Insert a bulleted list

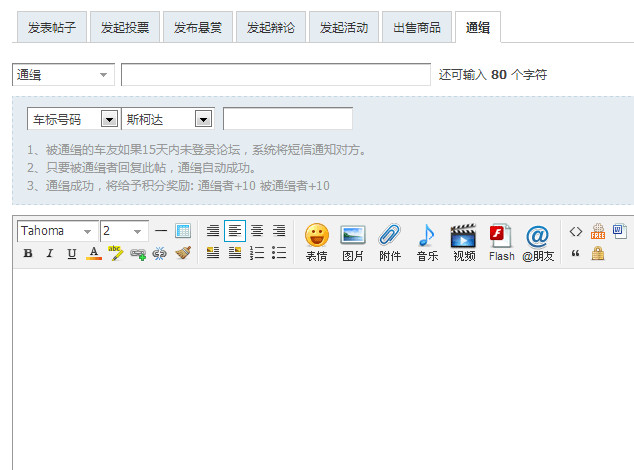pyautogui.click(x=279, y=253)
